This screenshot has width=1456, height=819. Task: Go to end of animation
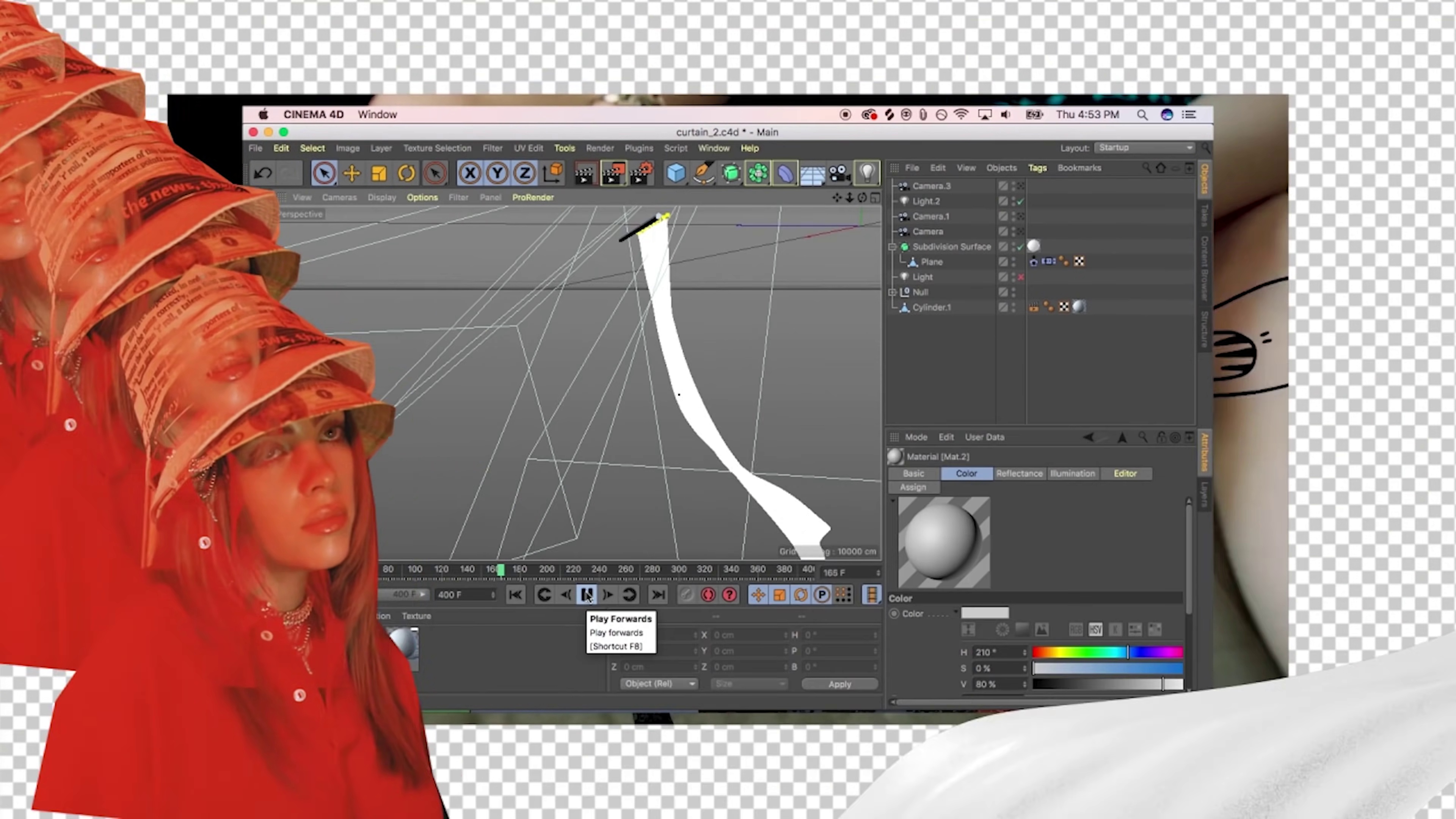(658, 595)
